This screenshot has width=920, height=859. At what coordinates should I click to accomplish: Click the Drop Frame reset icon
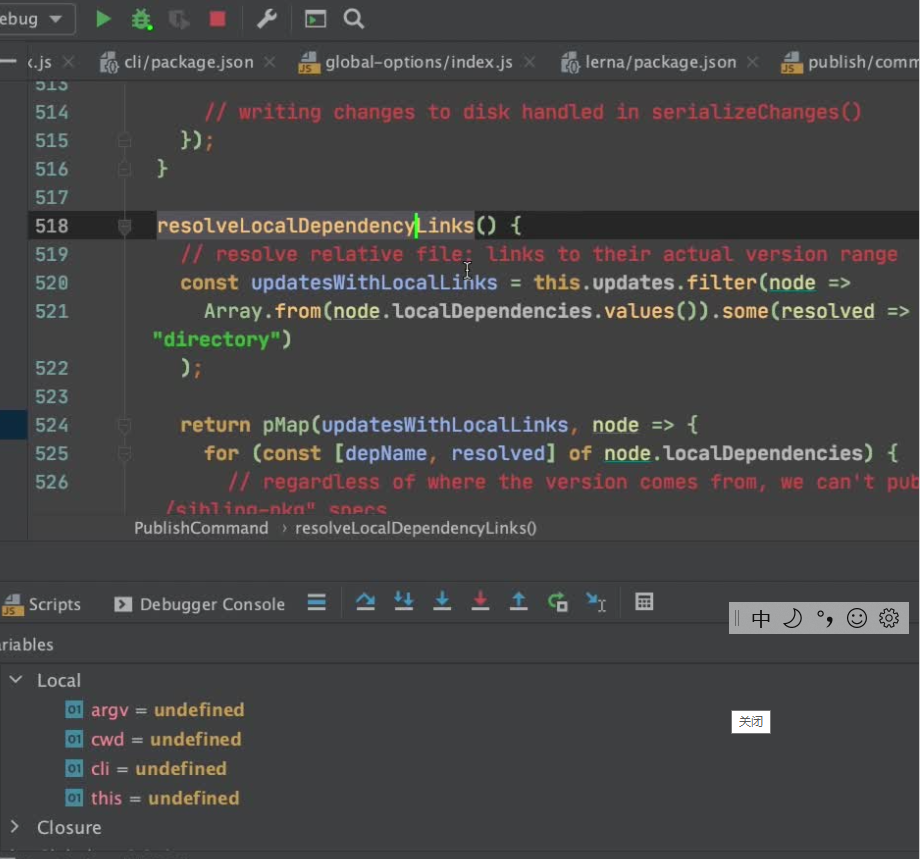click(557, 603)
